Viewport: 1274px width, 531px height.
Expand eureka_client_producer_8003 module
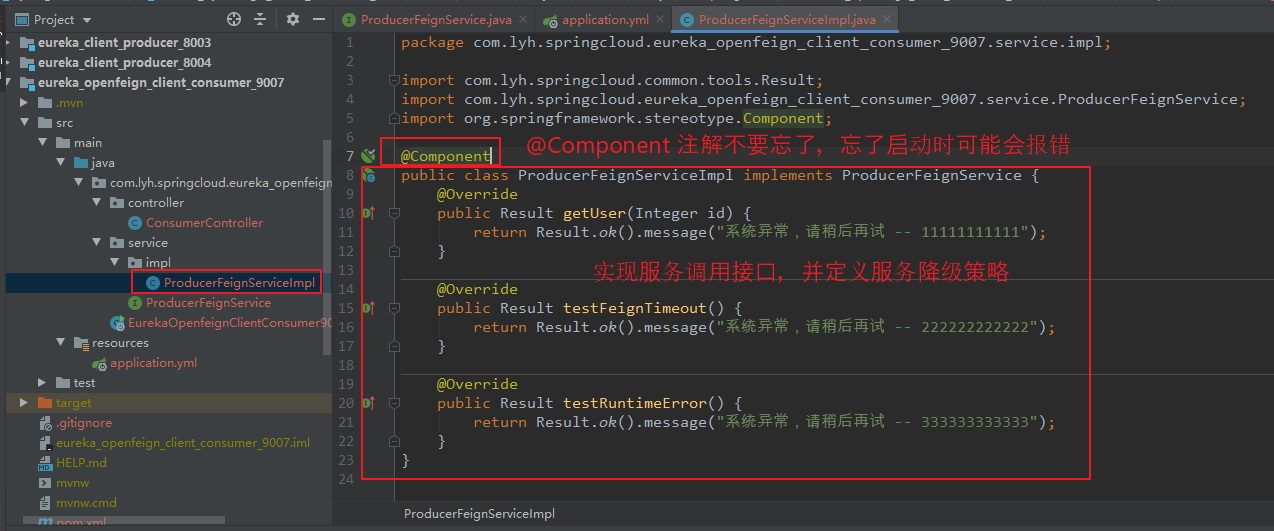point(10,43)
